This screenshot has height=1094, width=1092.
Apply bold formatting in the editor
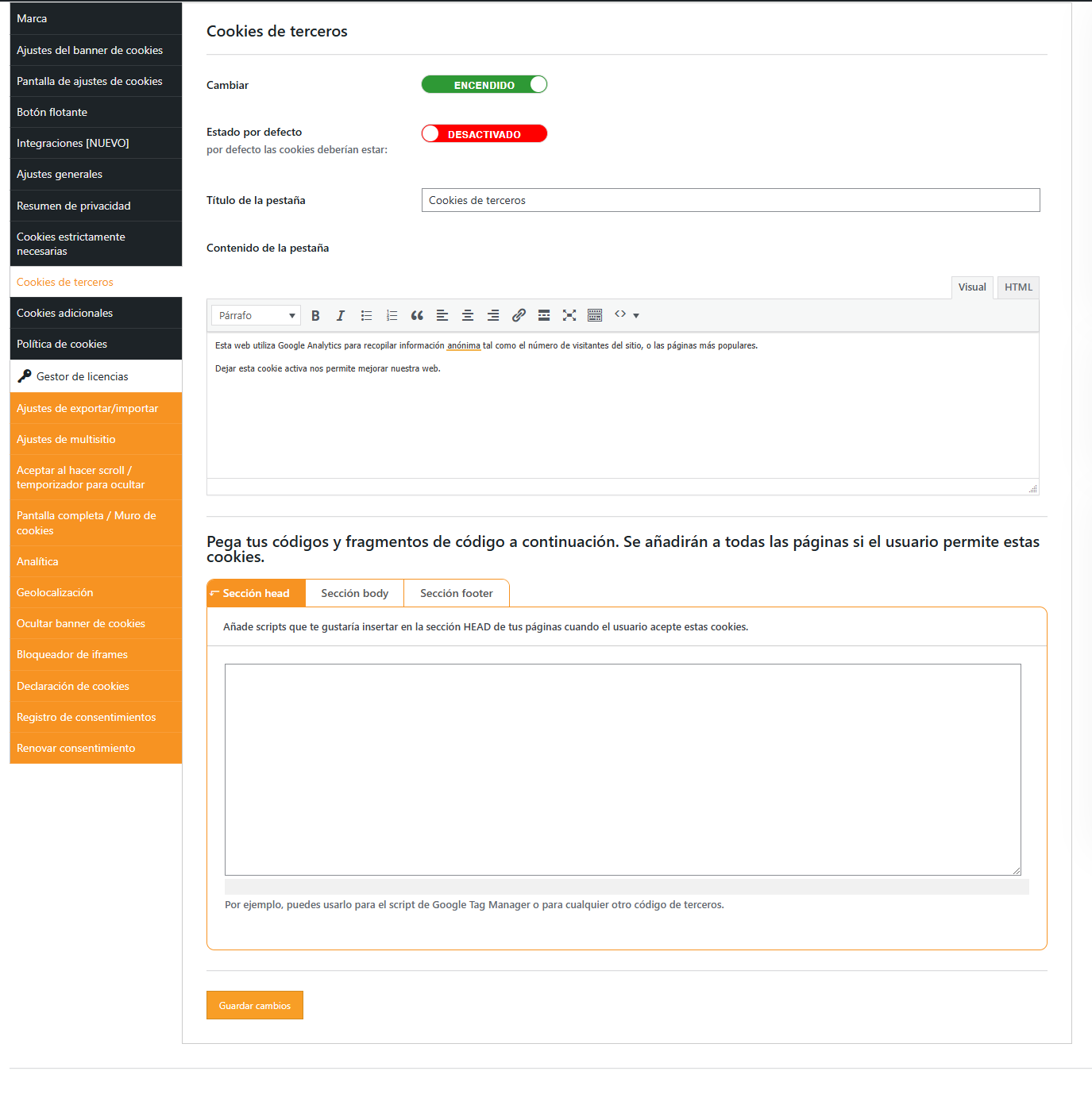[x=315, y=315]
